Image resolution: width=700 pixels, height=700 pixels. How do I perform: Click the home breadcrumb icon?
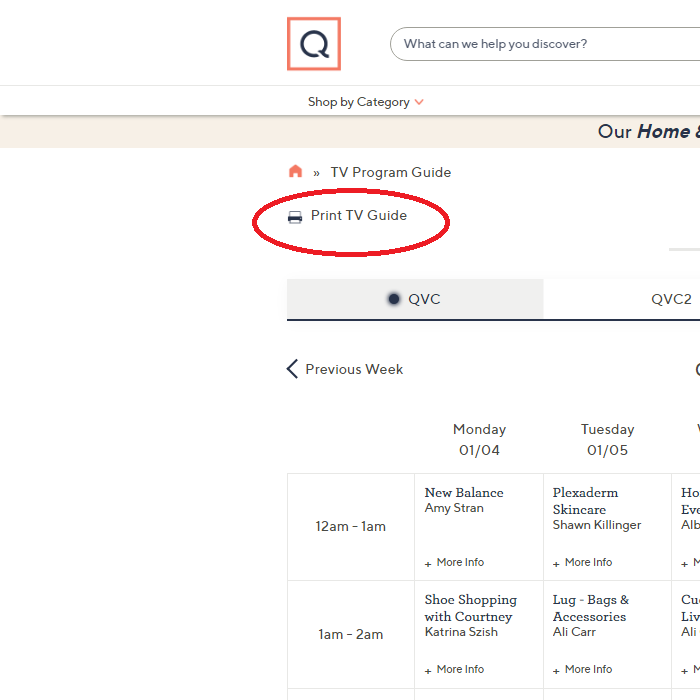(x=295, y=172)
